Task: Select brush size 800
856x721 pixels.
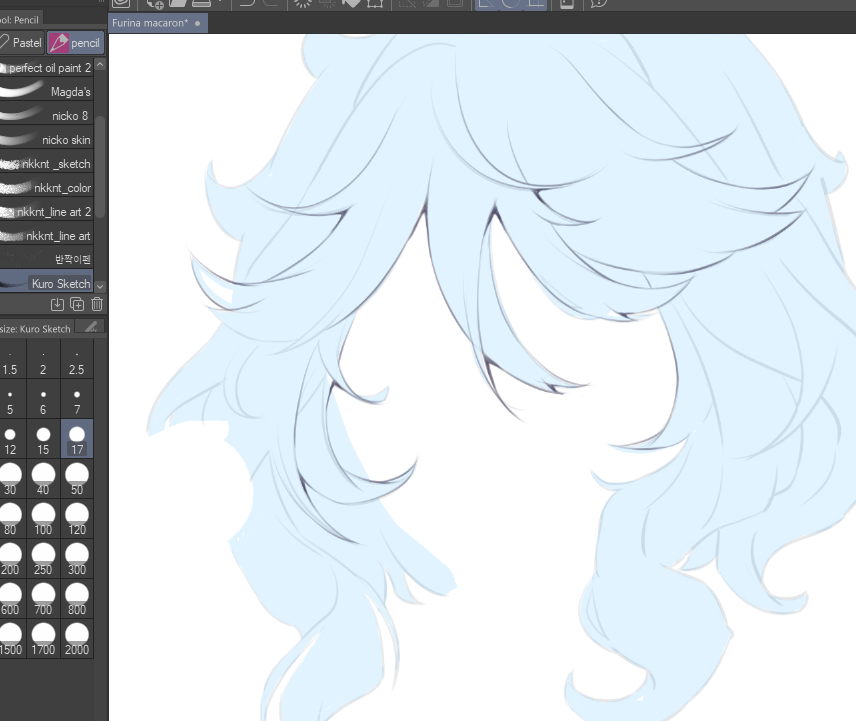Action: (x=76, y=599)
